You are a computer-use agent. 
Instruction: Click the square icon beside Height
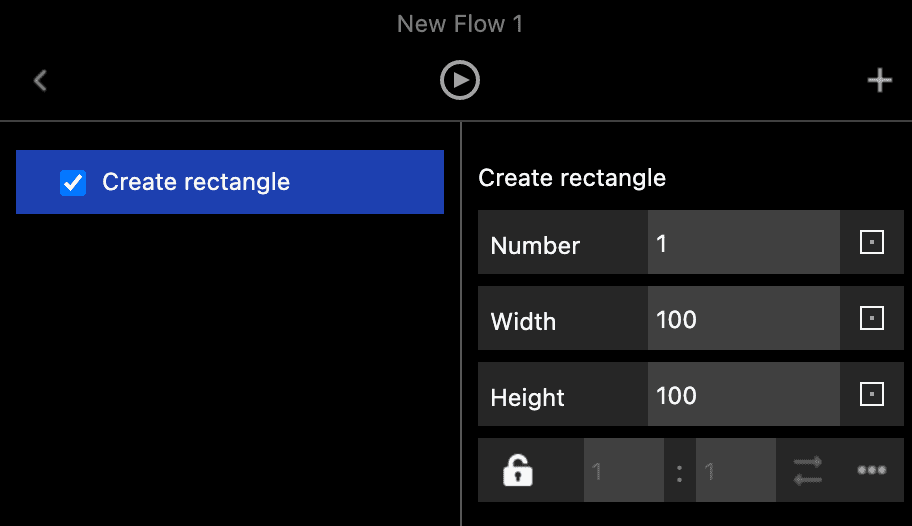pos(872,395)
